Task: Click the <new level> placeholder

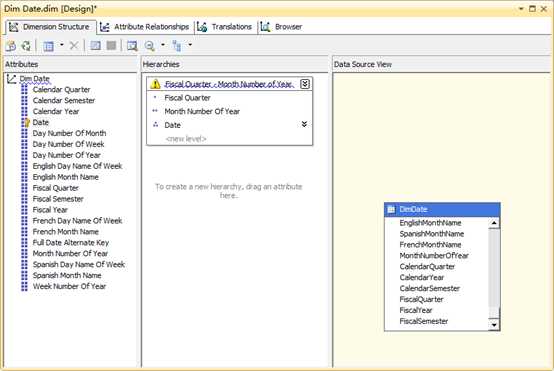Action: click(x=186, y=139)
